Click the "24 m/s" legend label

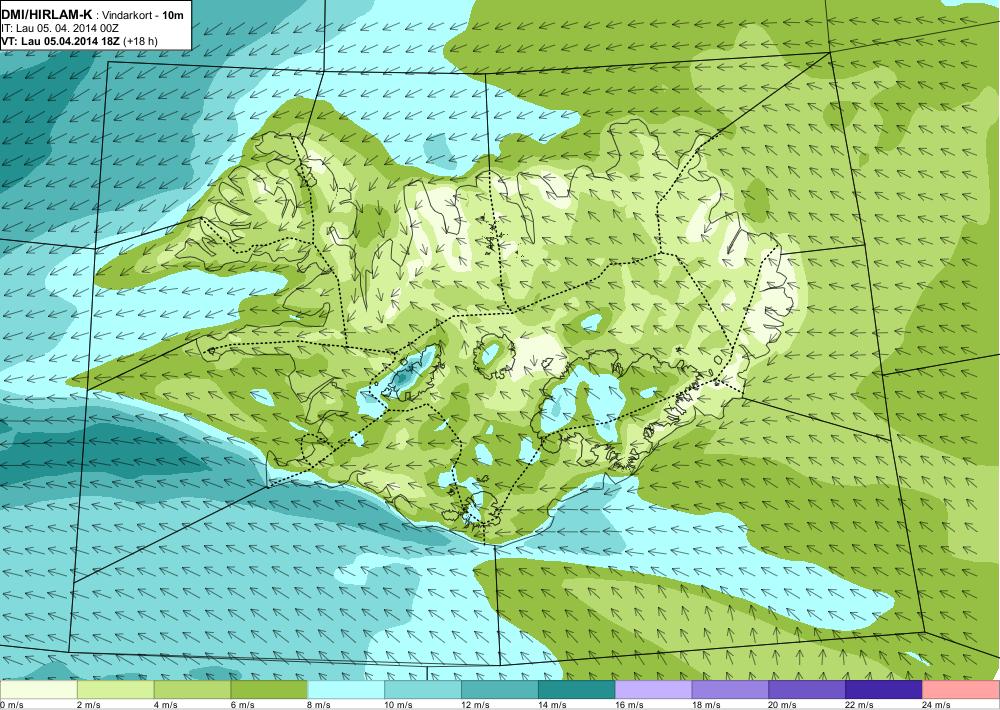tap(937, 705)
